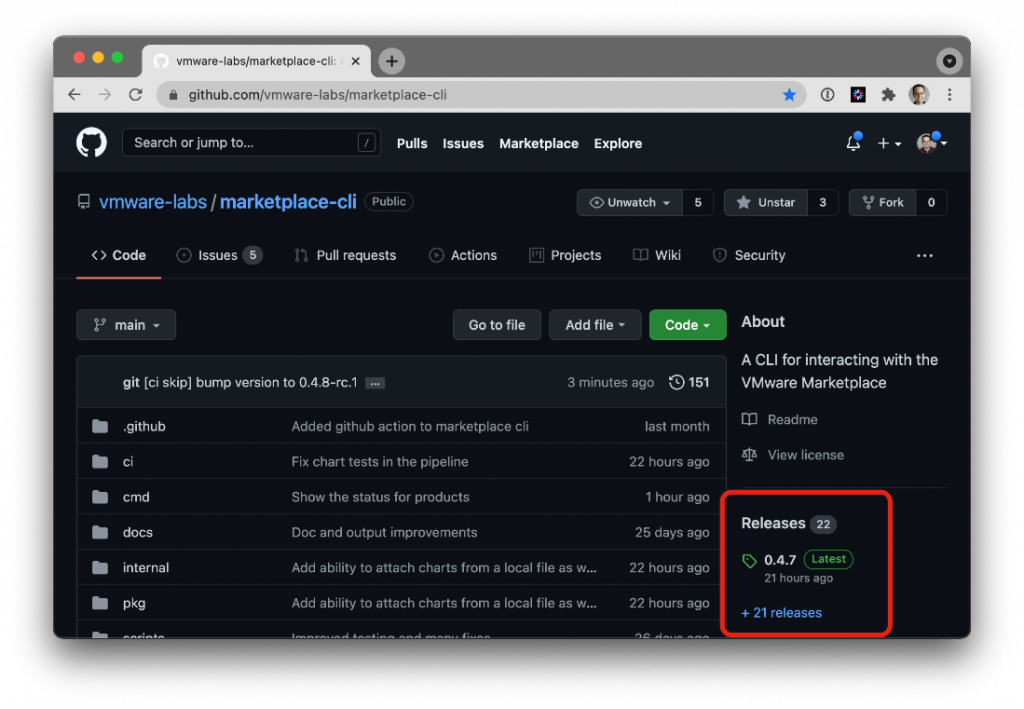Open the Actions tab

[463, 255]
